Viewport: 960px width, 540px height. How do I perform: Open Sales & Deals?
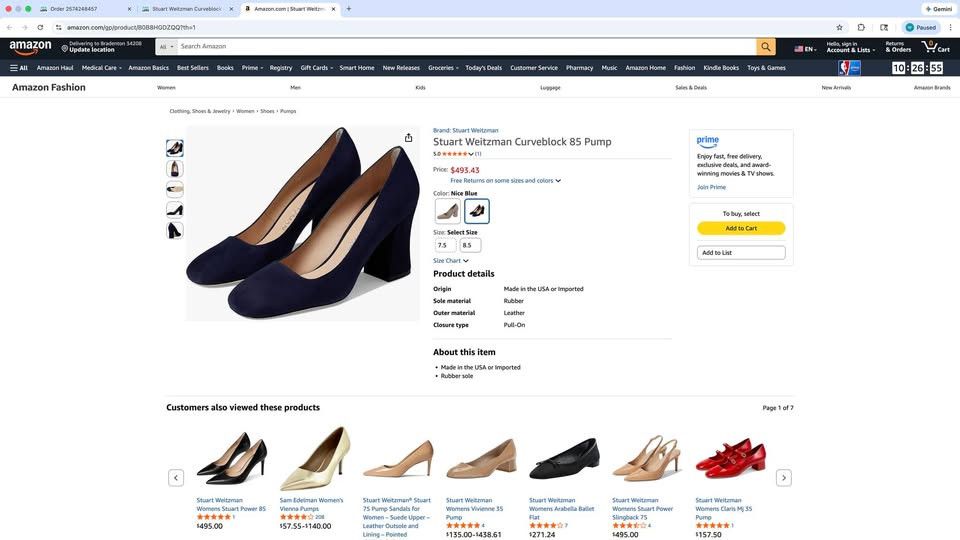pos(691,88)
